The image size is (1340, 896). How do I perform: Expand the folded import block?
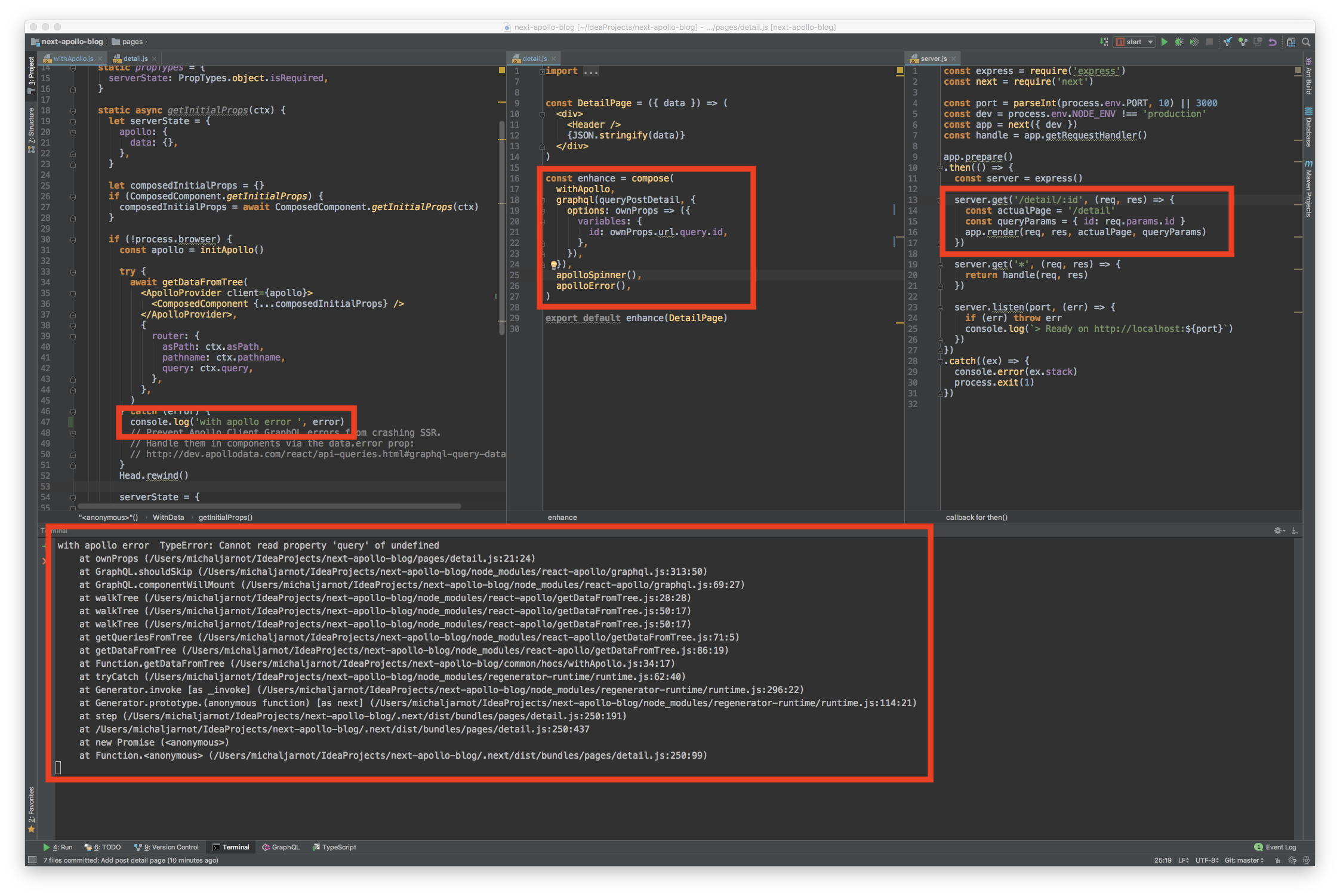click(542, 71)
